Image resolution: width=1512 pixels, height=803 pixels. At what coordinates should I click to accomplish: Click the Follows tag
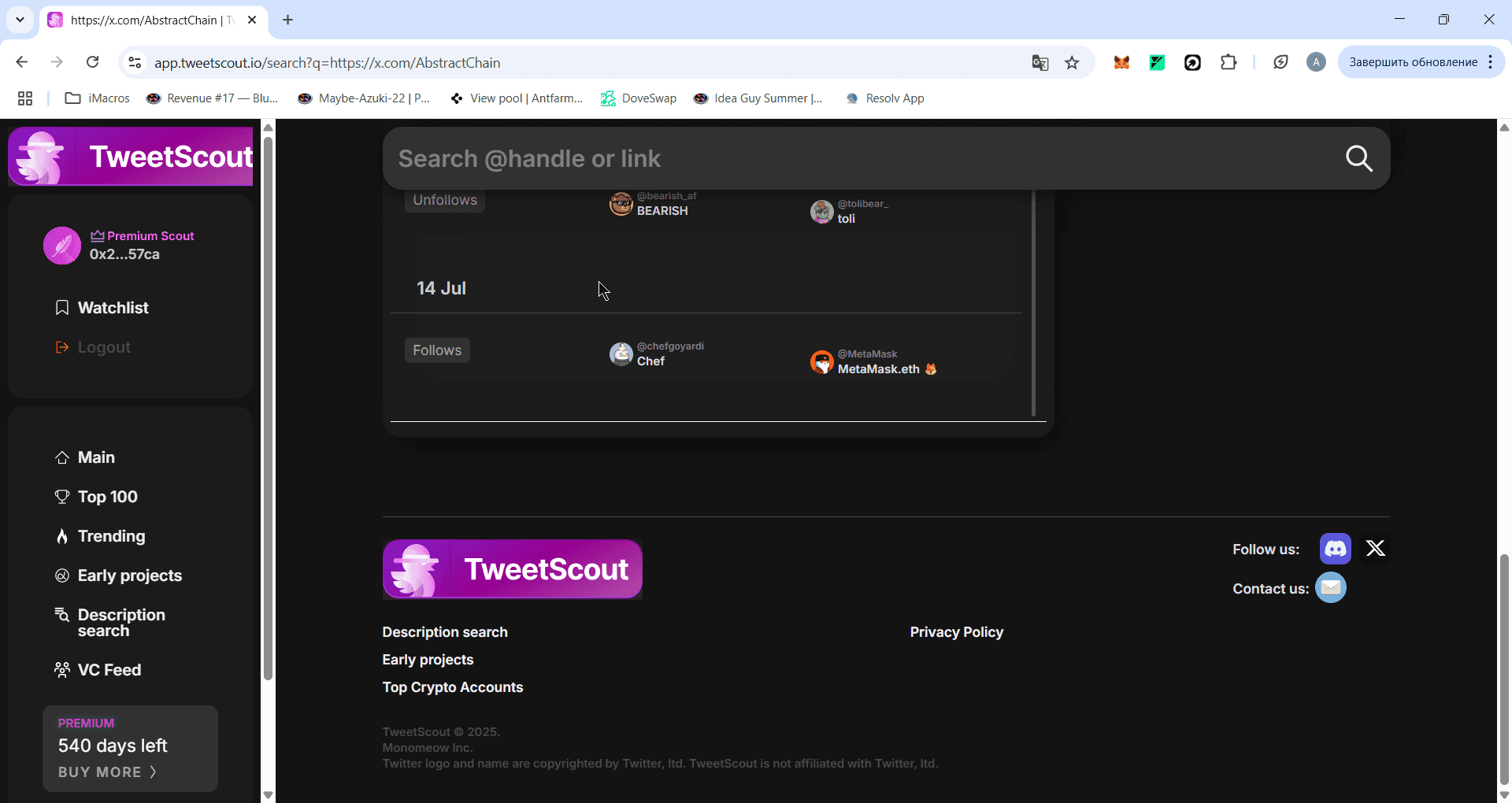point(437,350)
